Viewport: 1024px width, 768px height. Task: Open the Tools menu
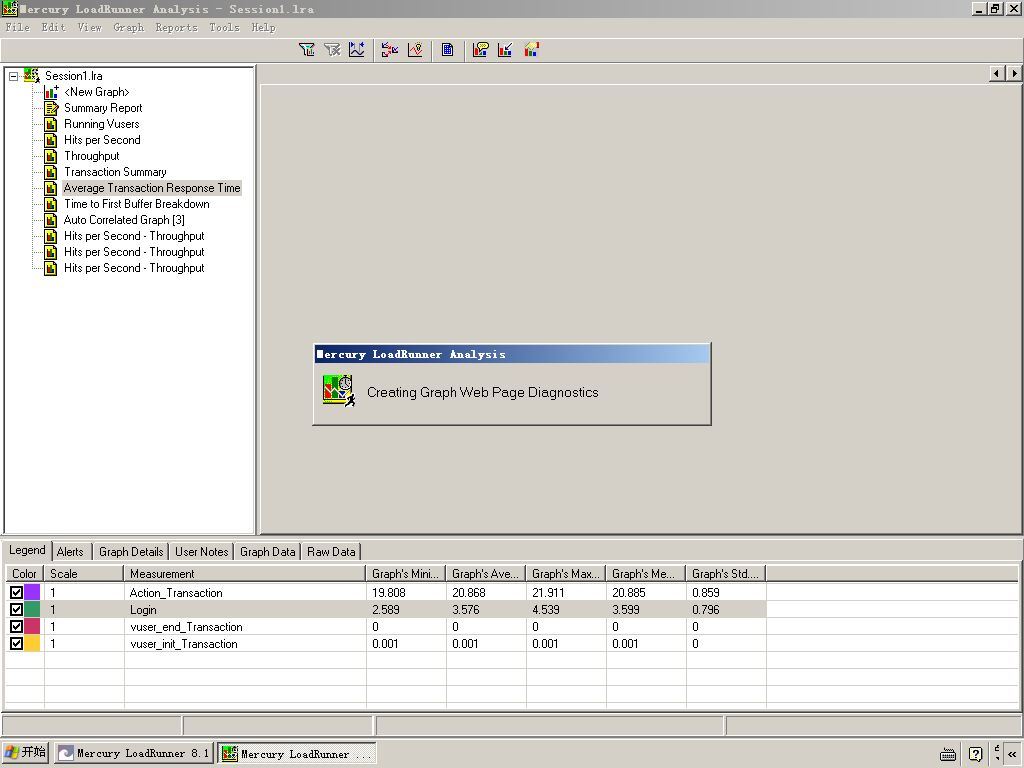(225, 27)
